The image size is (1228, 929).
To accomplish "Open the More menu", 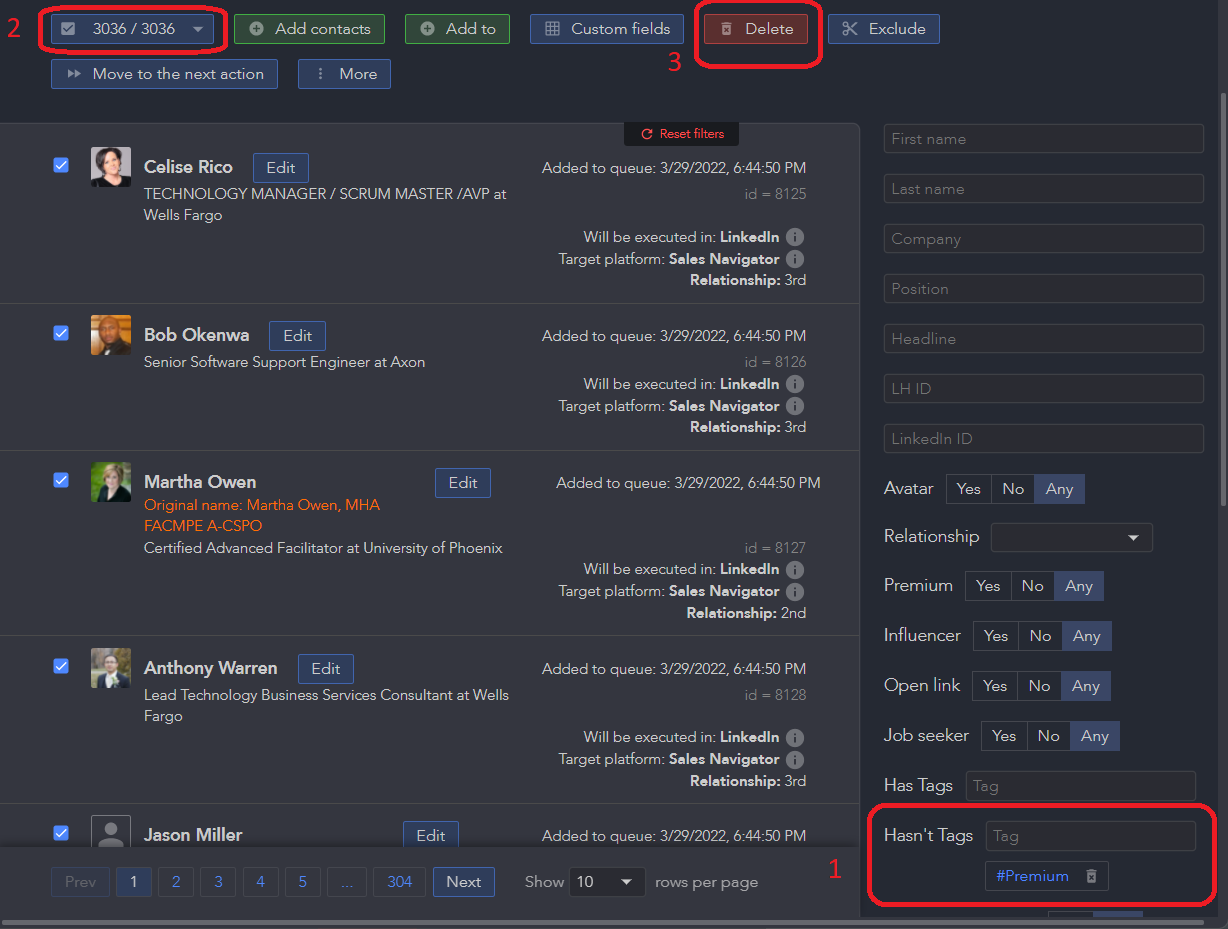I will [344, 74].
